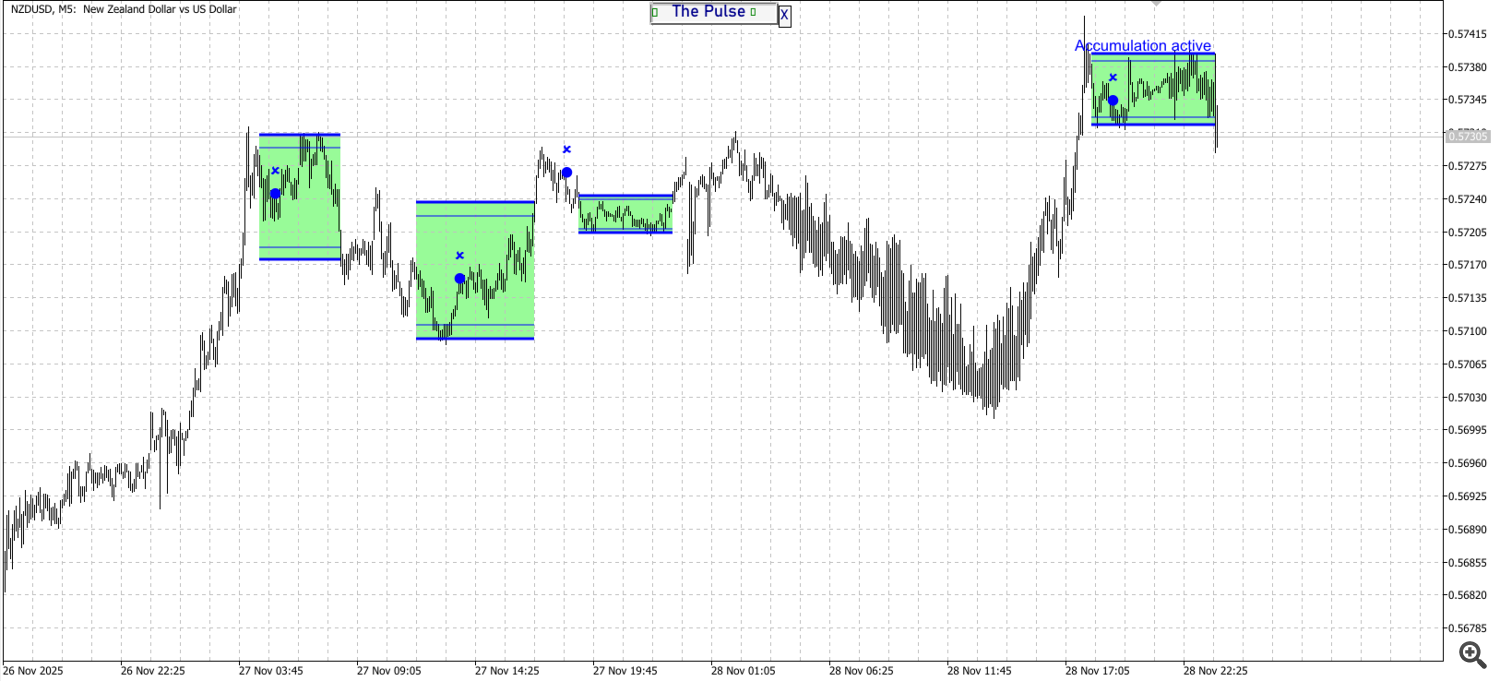The image size is (1500, 681).
Task: Click the Accumulation active label
Action: [x=1143, y=46]
